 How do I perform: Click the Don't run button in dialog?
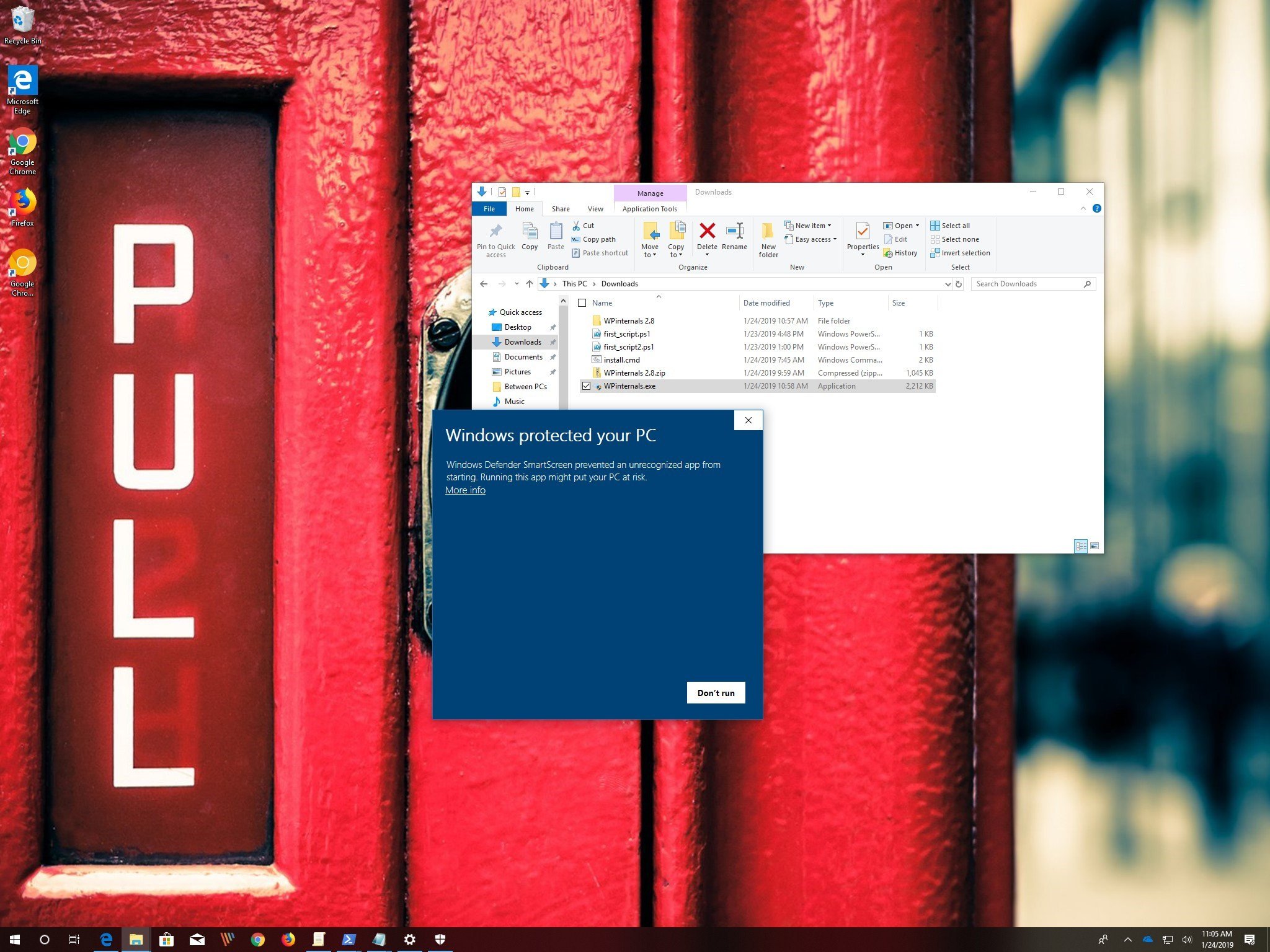pyautogui.click(x=717, y=692)
